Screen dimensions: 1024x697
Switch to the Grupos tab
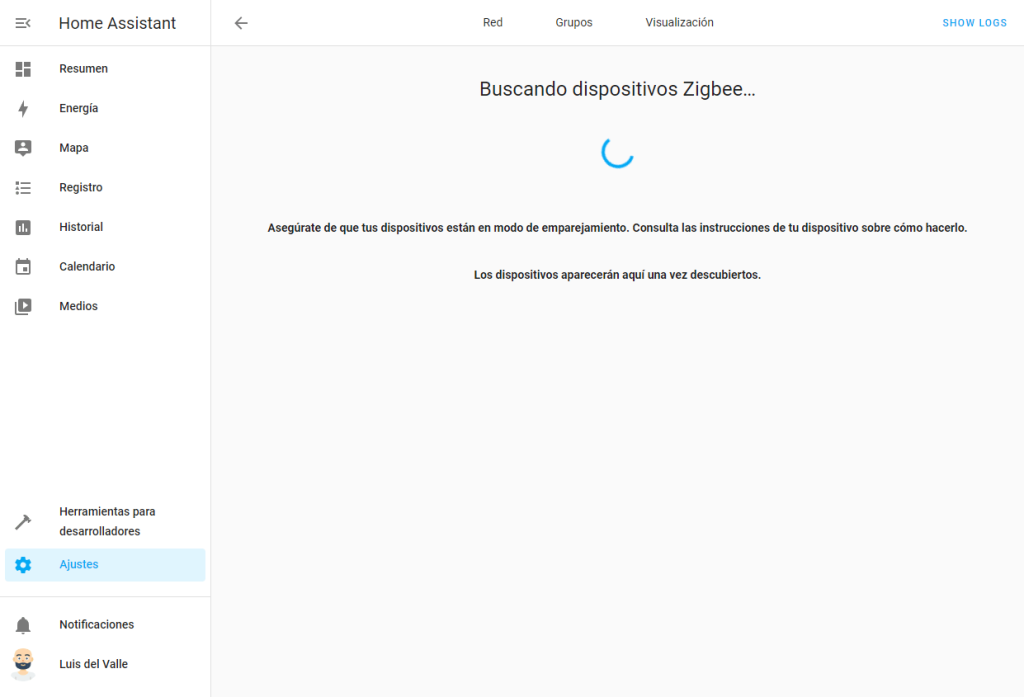point(574,23)
